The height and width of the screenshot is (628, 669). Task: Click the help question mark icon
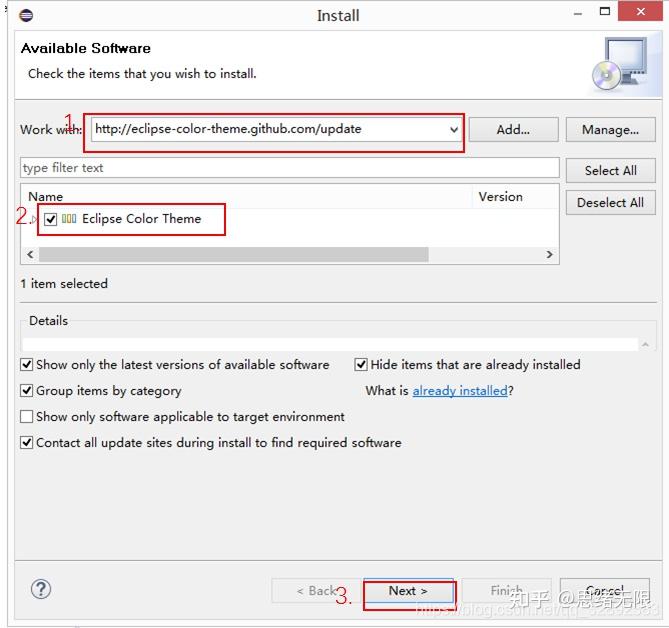coord(41,589)
